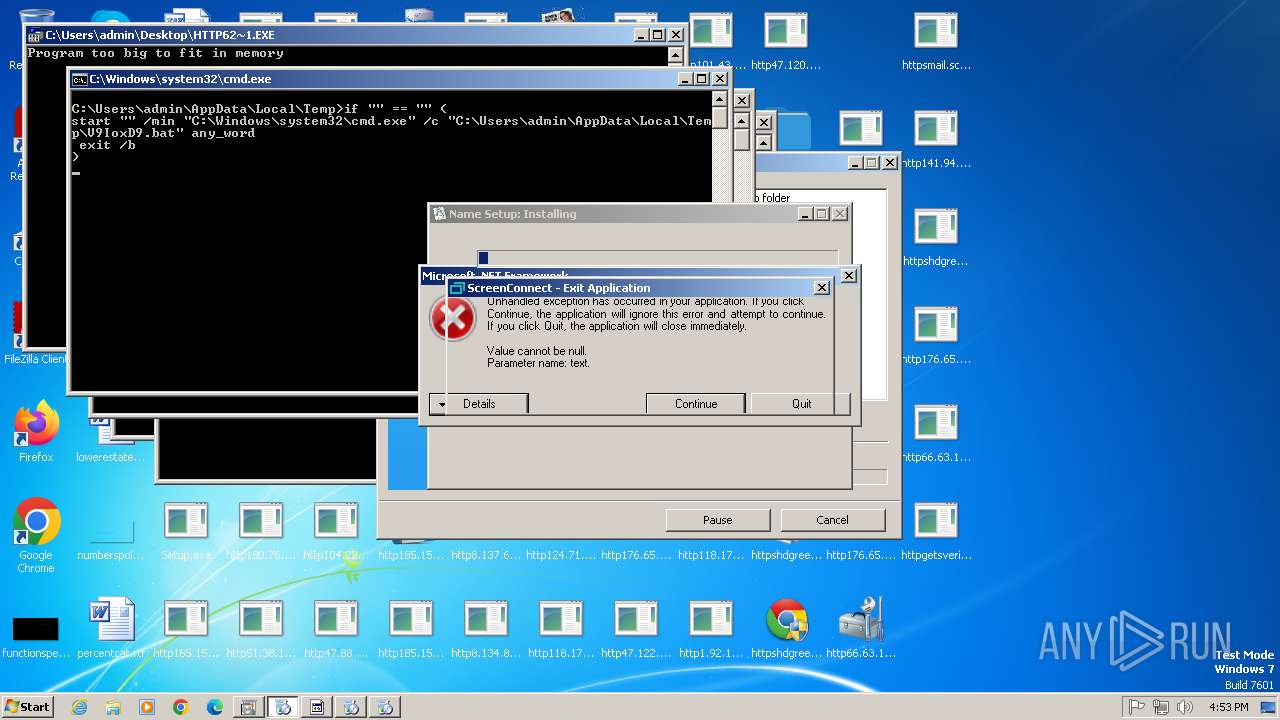Select the lowerestate Word document icon

pyautogui.click(x=110, y=440)
